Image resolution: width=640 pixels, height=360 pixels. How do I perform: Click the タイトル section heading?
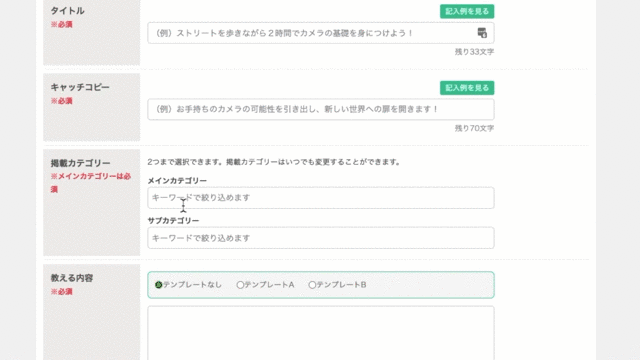pyautogui.click(x=67, y=11)
